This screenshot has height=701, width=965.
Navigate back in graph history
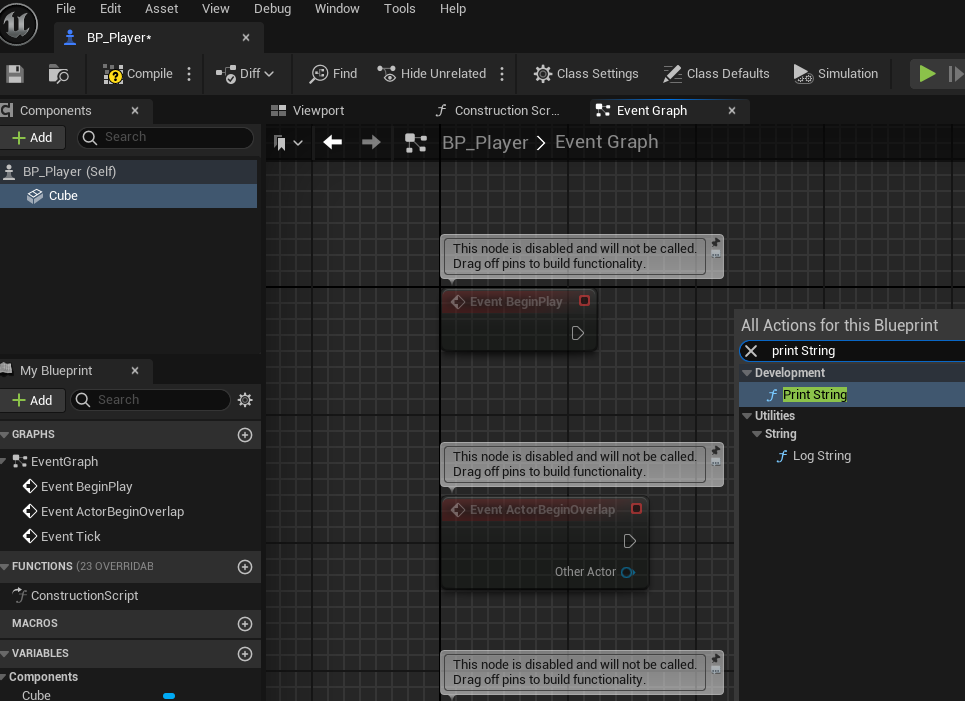pos(332,143)
